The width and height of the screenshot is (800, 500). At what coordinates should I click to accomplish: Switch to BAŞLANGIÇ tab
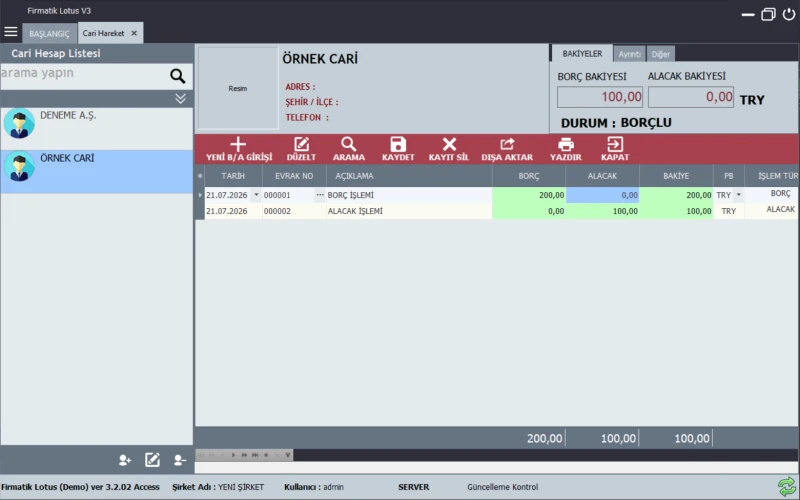[49, 34]
